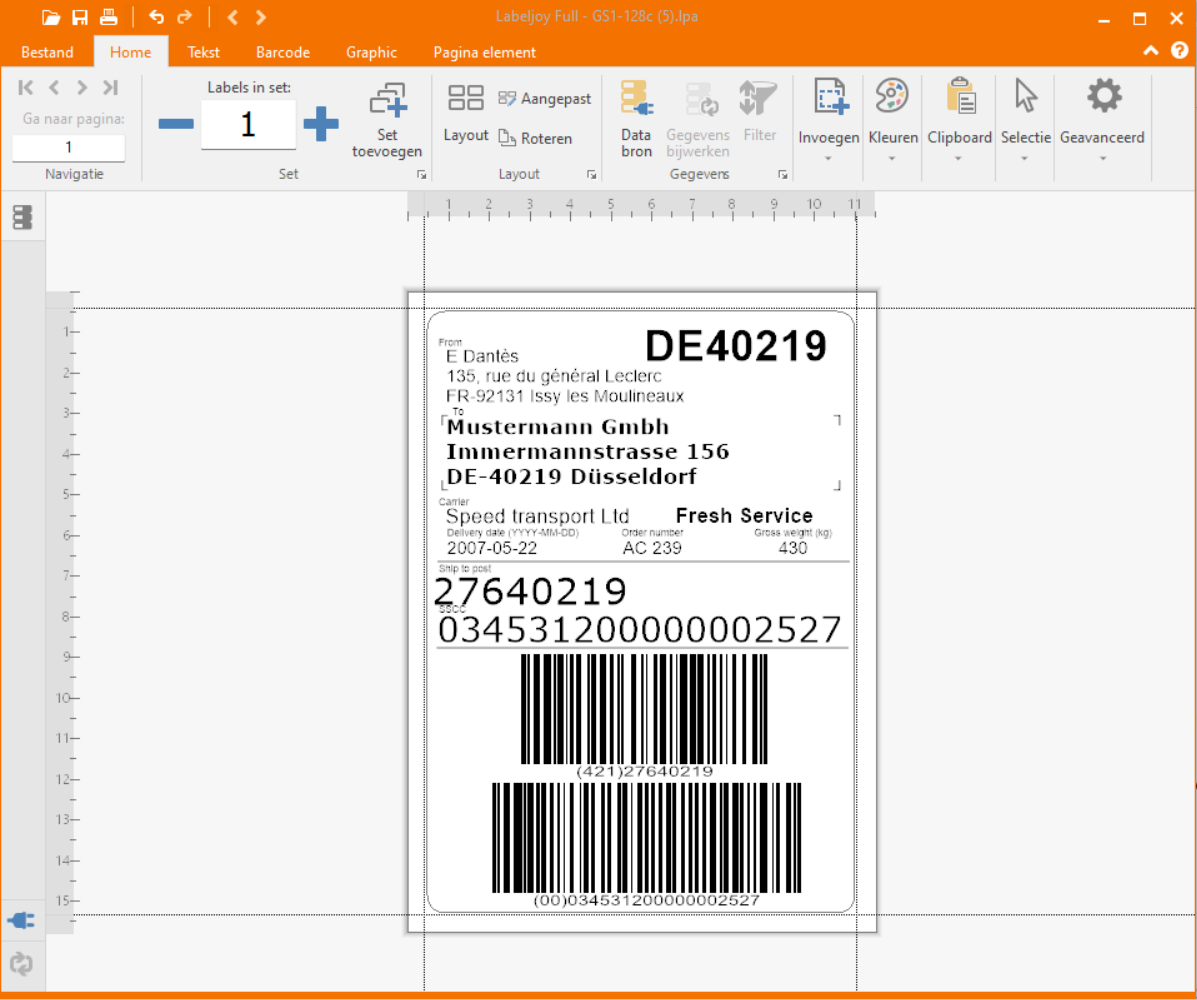Toggle the side panel list icon
1197x1000 pixels.
(x=23, y=218)
